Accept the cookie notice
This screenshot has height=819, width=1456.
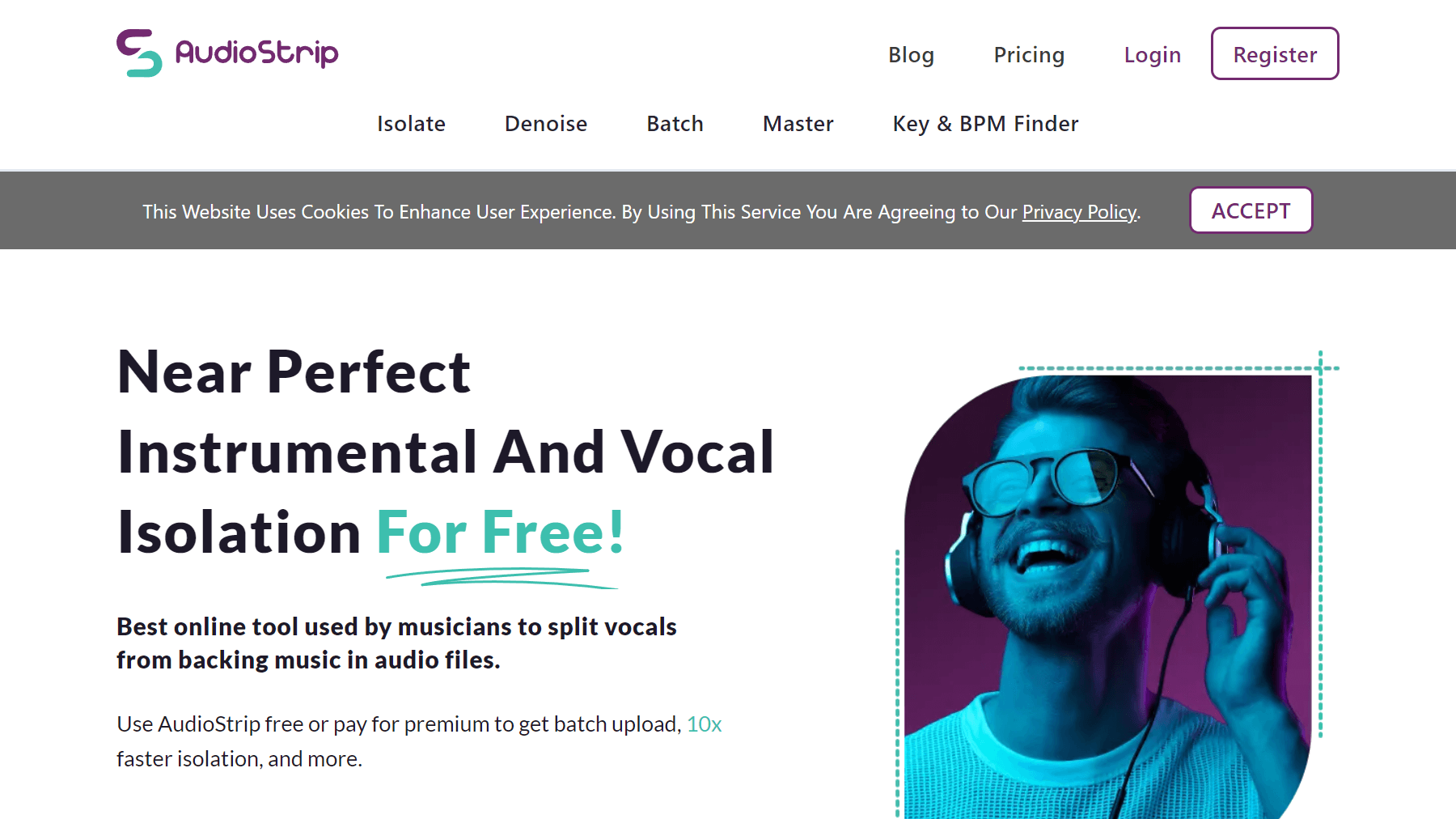pyautogui.click(x=1251, y=210)
